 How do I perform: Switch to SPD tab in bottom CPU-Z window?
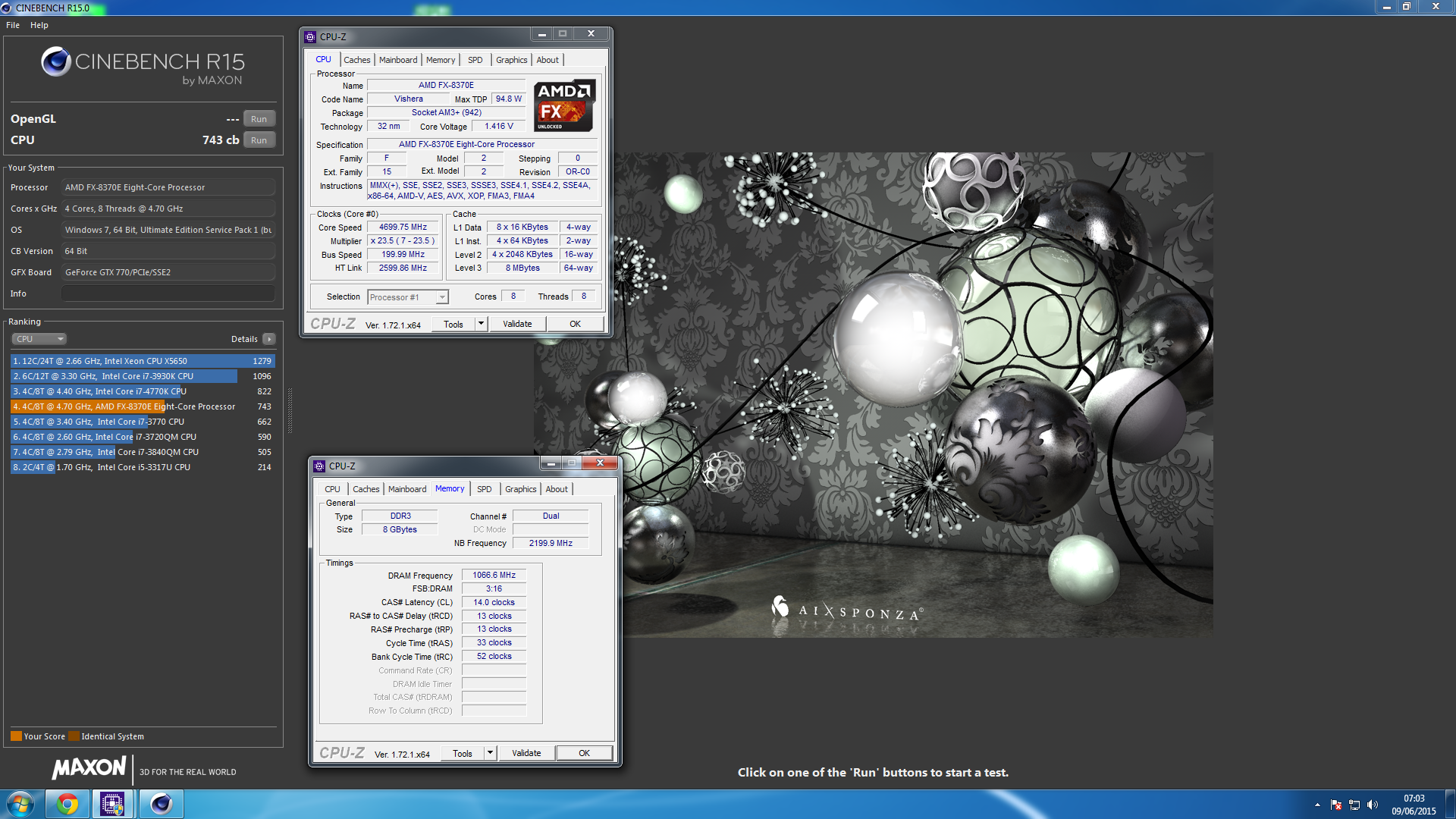pyautogui.click(x=485, y=489)
